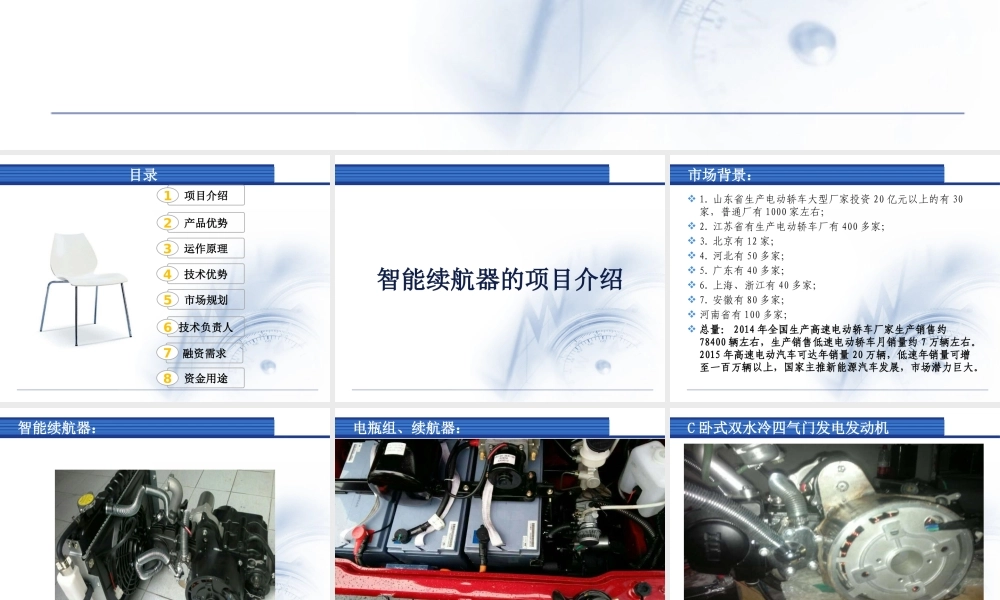1000x600 pixels.
Task: Click the circled number 2 beside 产品优势
Action: coord(169,221)
